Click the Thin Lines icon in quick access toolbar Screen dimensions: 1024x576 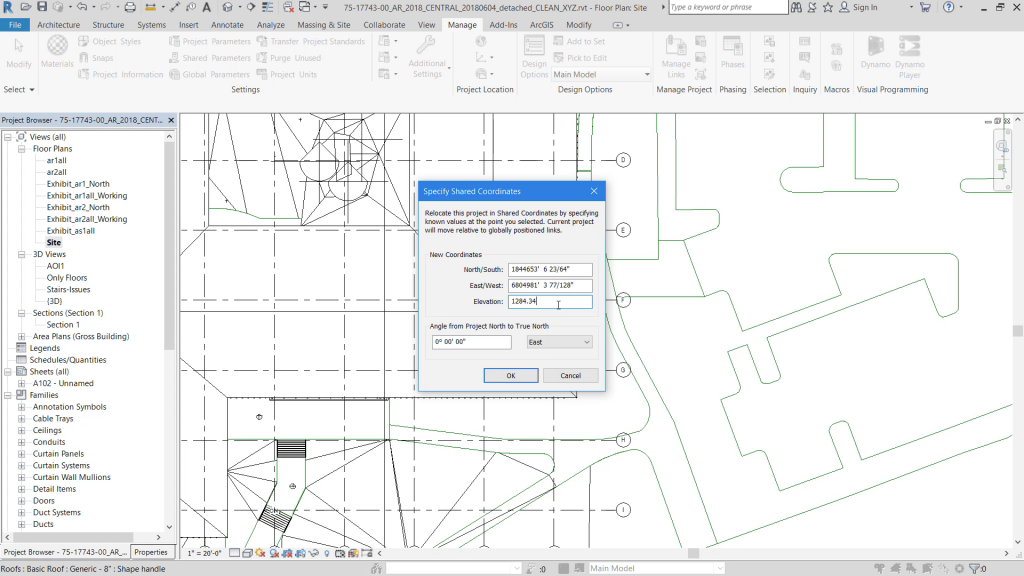coord(268,7)
